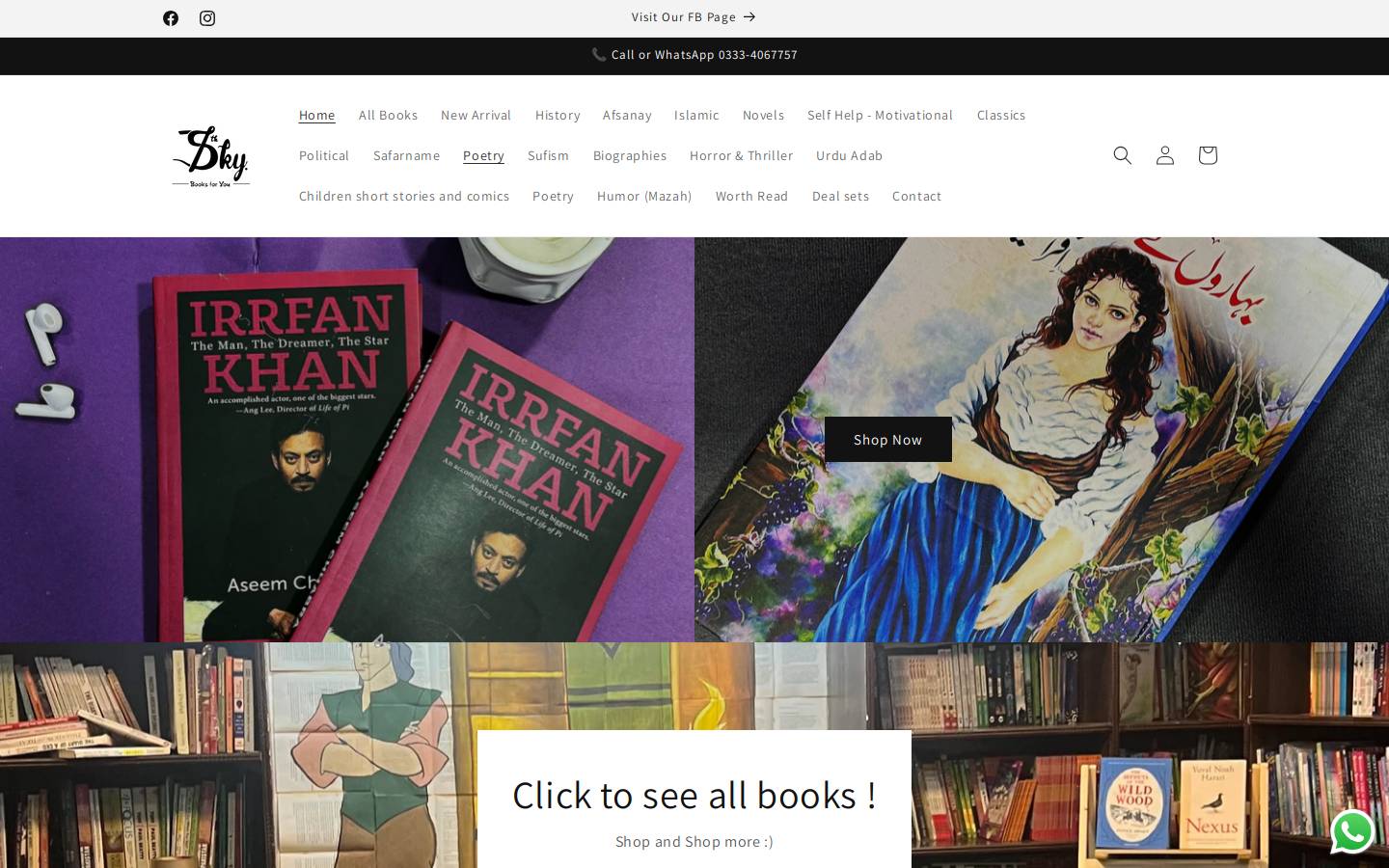
Task: Open the Visit Our FB Page link
Action: (694, 17)
